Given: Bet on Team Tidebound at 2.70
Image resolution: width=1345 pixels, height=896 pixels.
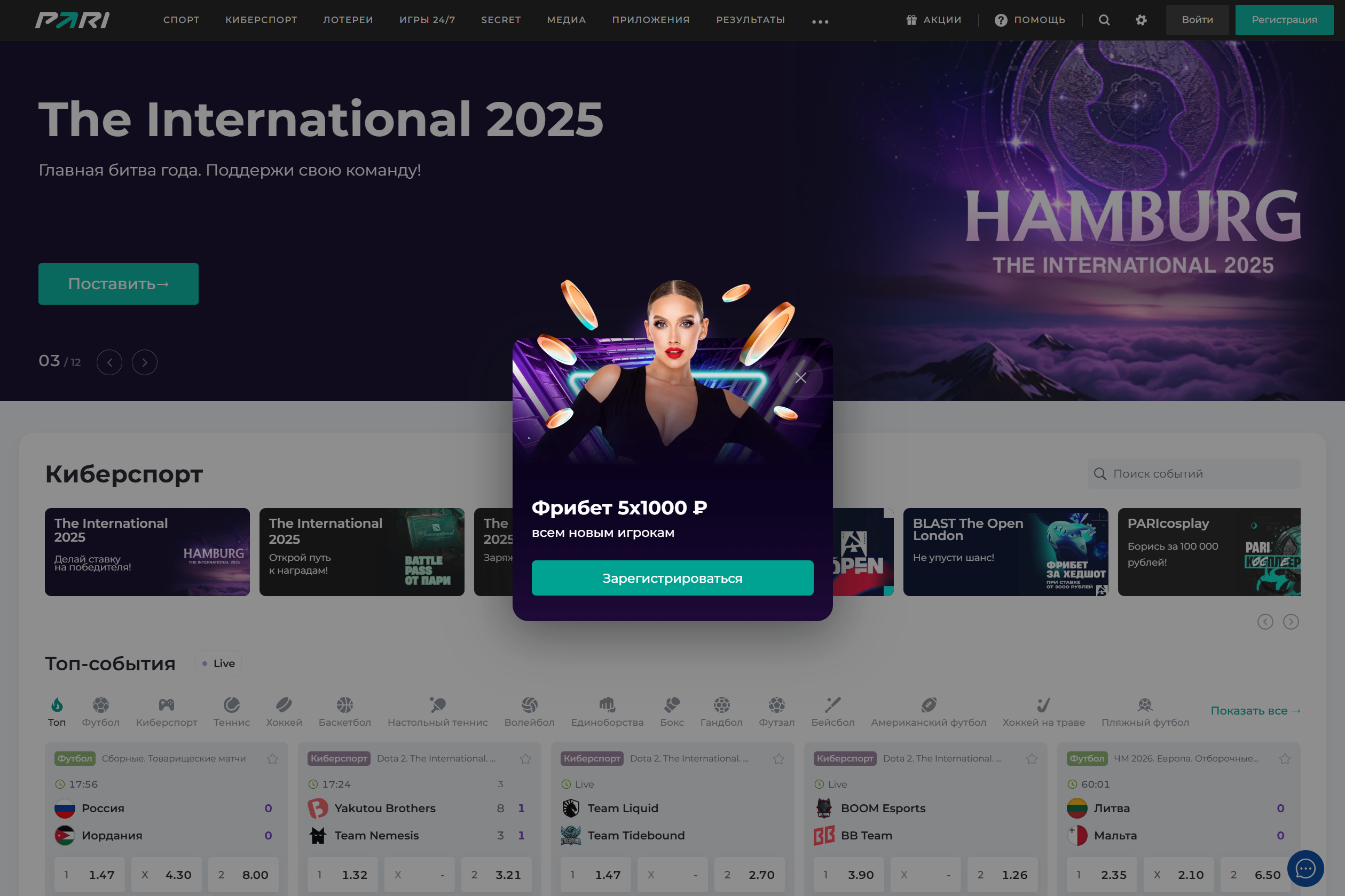Looking at the screenshot, I should (x=749, y=875).
